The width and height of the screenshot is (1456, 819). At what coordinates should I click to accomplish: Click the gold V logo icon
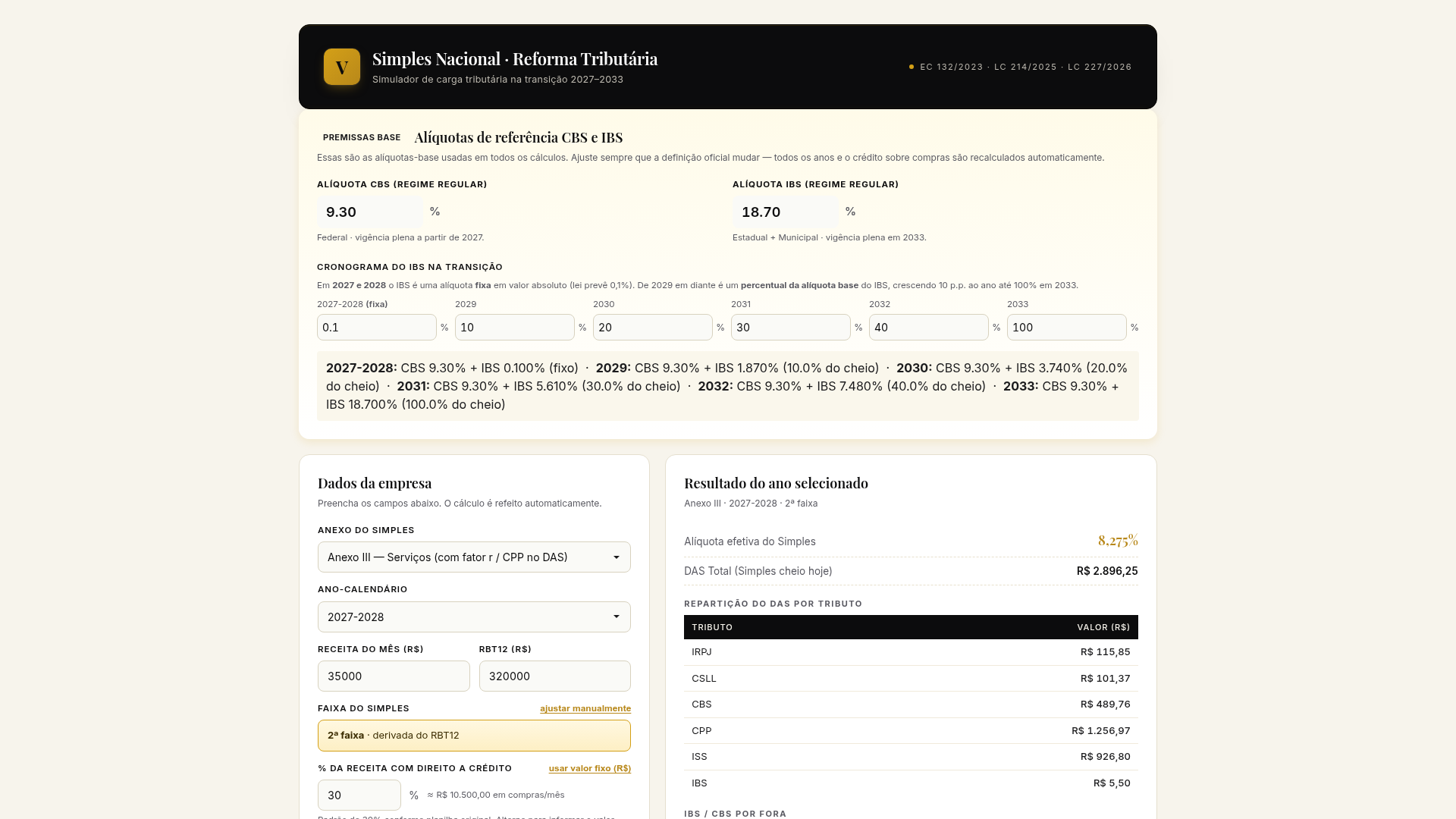pos(342,67)
